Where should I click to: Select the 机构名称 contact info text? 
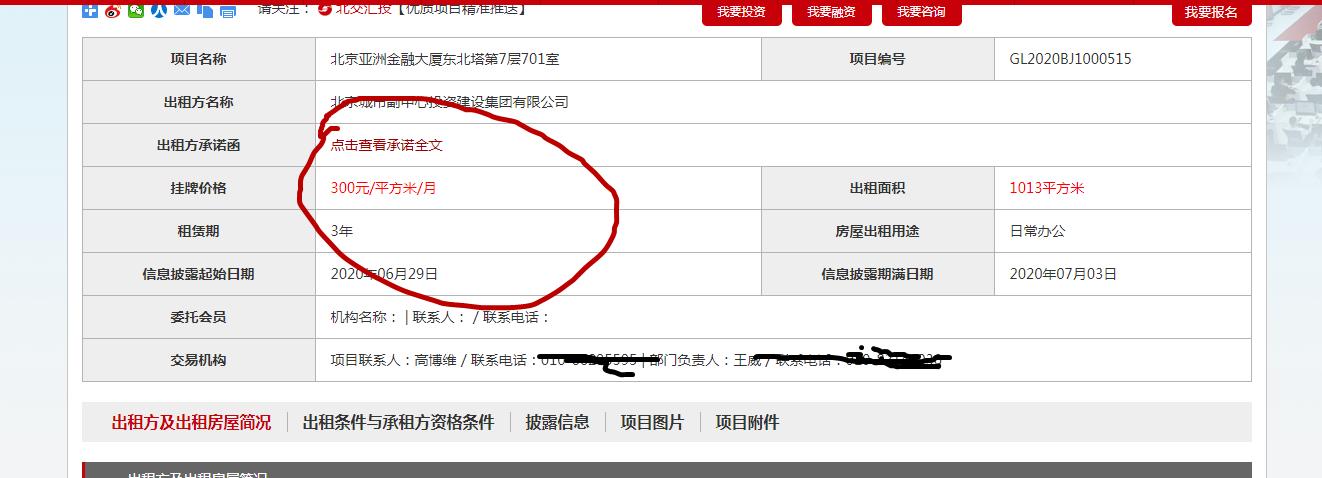pyautogui.click(x=440, y=317)
